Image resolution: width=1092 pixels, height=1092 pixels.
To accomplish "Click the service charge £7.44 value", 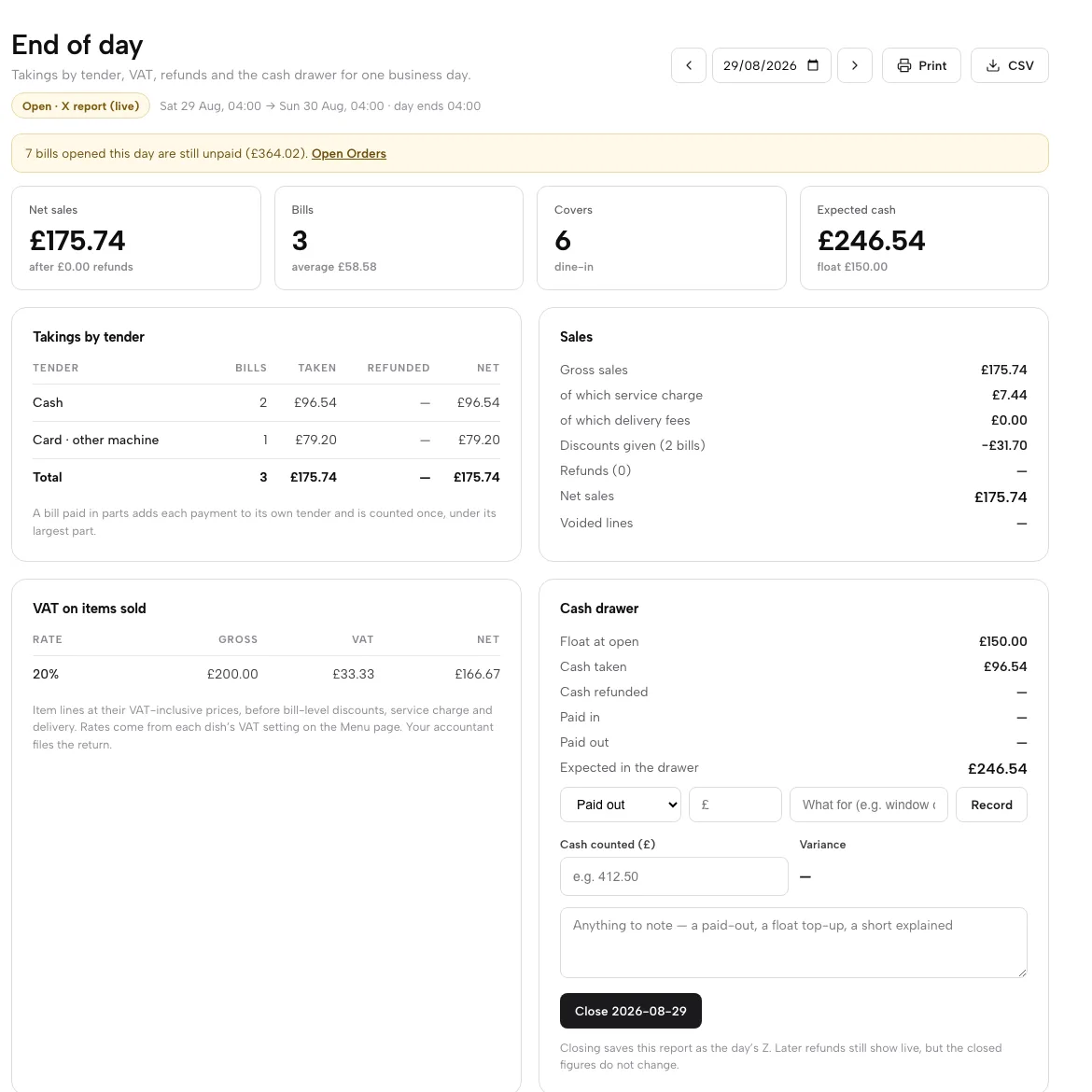I will pos(1009,395).
